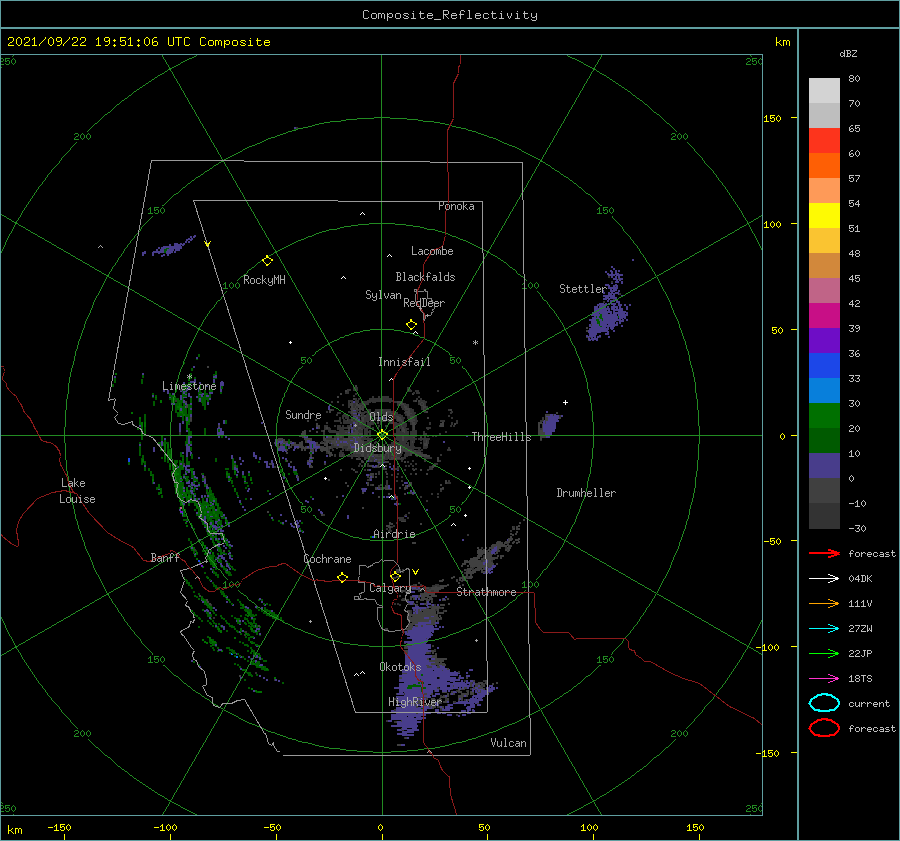Click the Vulcan town label
Screen dimensions: 900x841
tap(508, 743)
